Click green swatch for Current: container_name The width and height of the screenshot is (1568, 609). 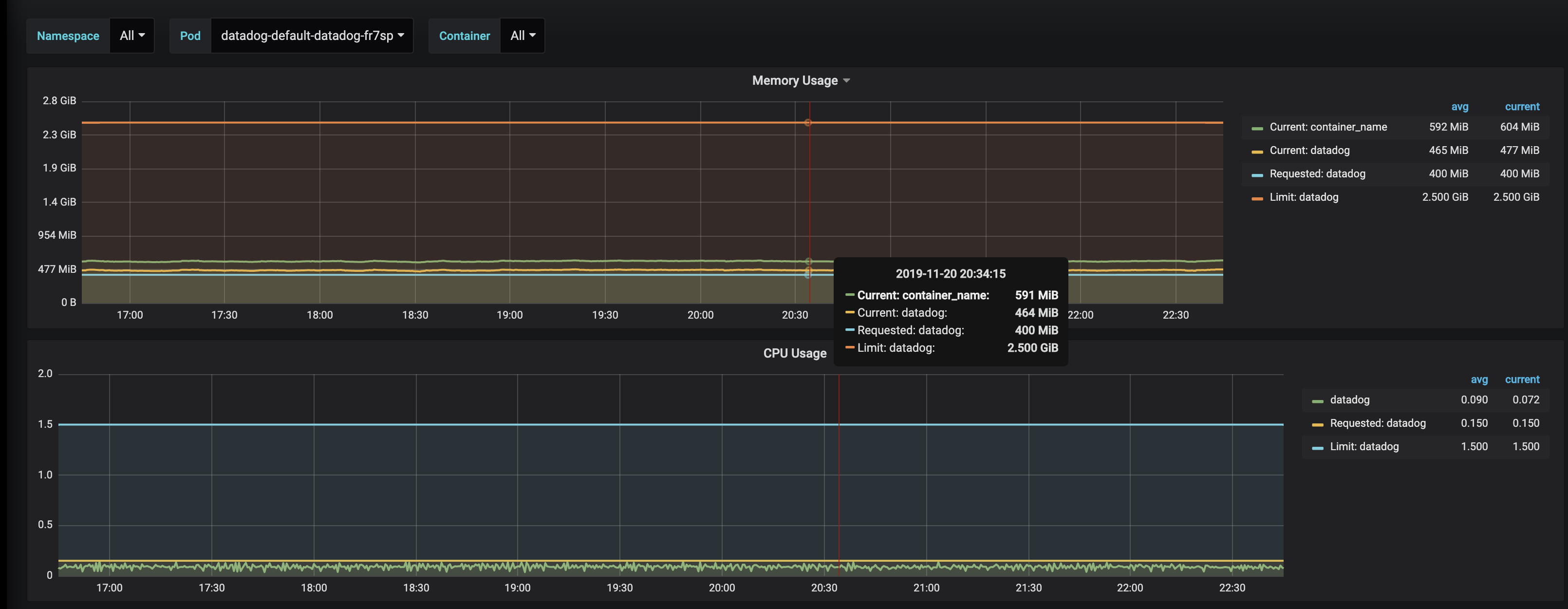(x=1257, y=129)
